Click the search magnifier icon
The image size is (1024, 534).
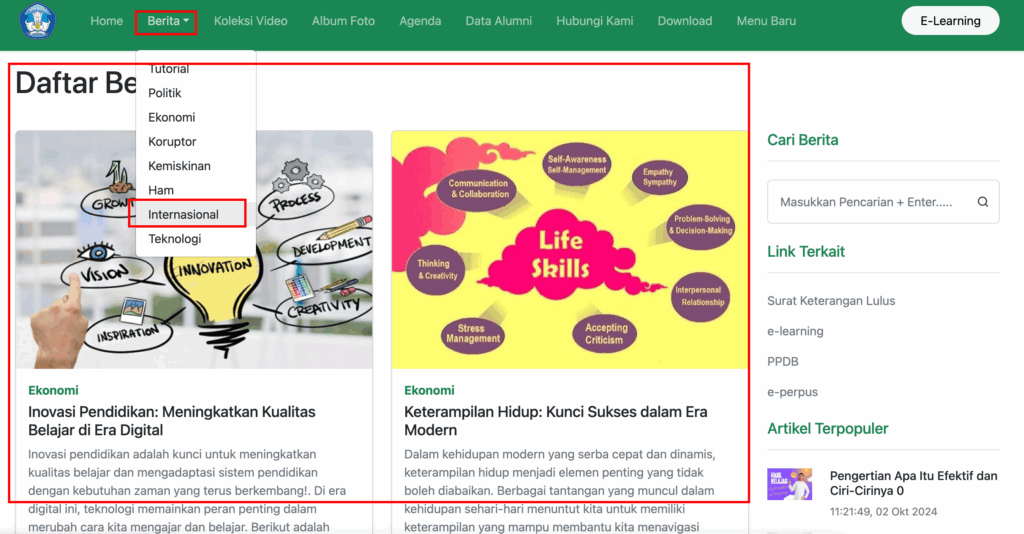982,202
